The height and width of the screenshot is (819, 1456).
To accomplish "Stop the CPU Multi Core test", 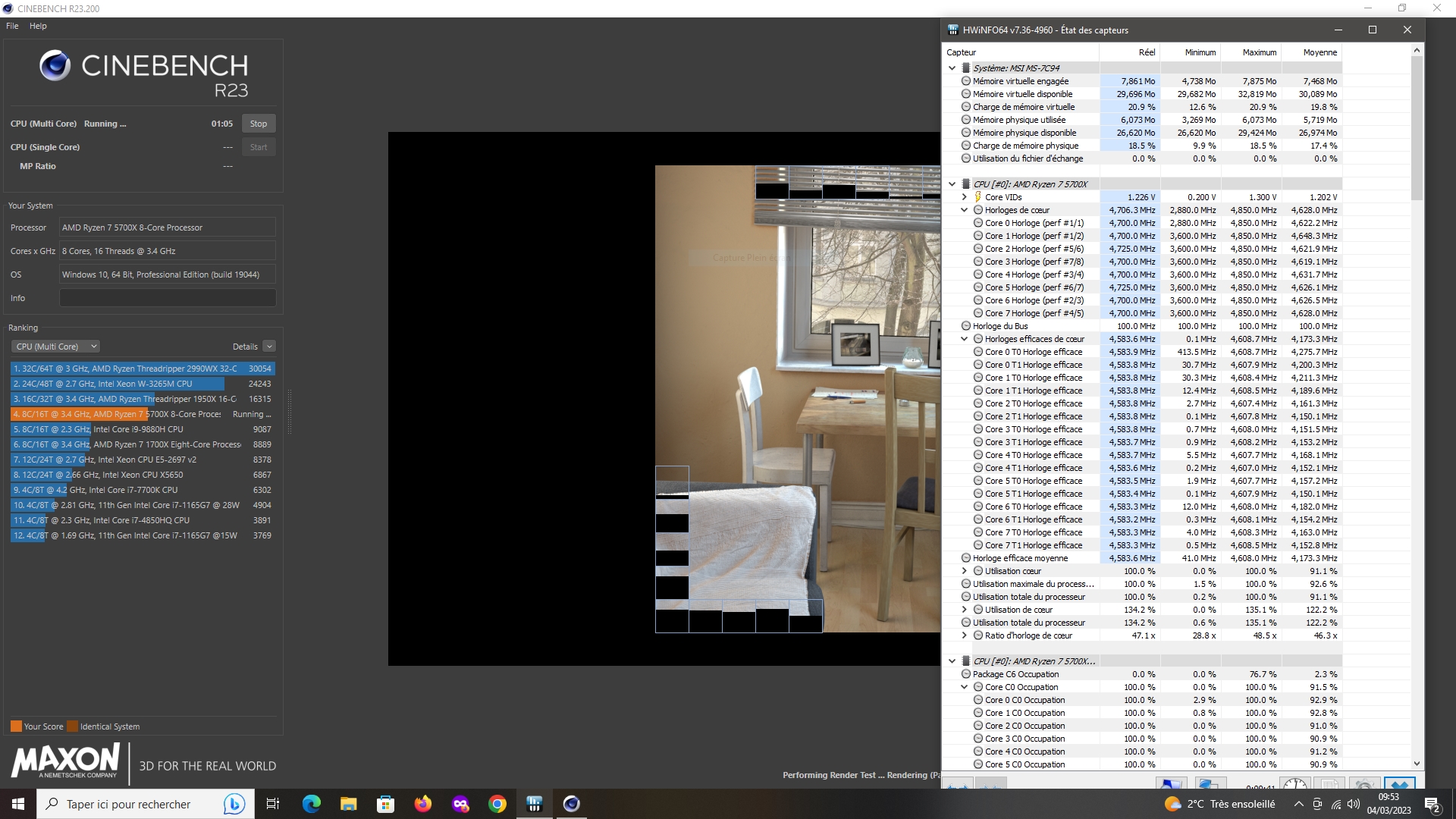I will pos(259,124).
